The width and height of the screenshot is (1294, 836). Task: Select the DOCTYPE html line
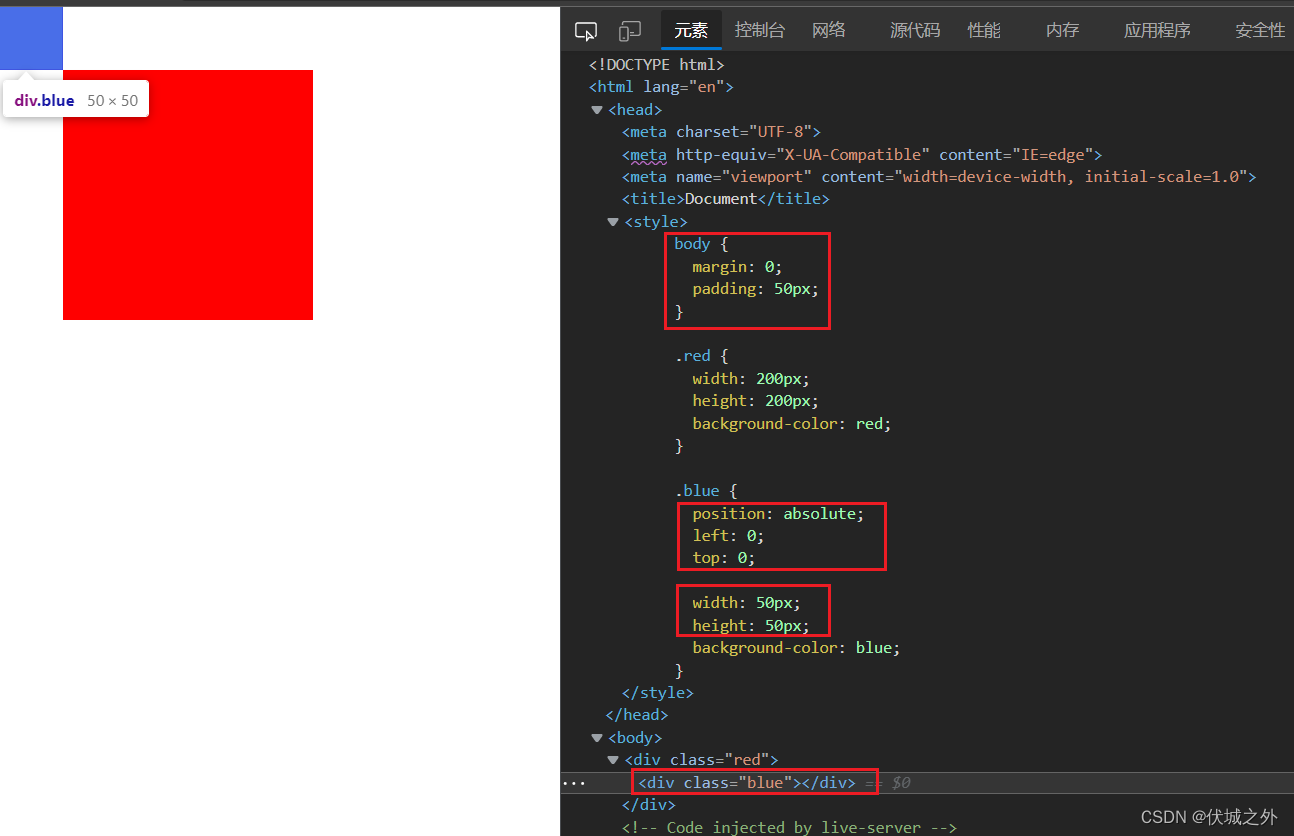click(x=656, y=65)
